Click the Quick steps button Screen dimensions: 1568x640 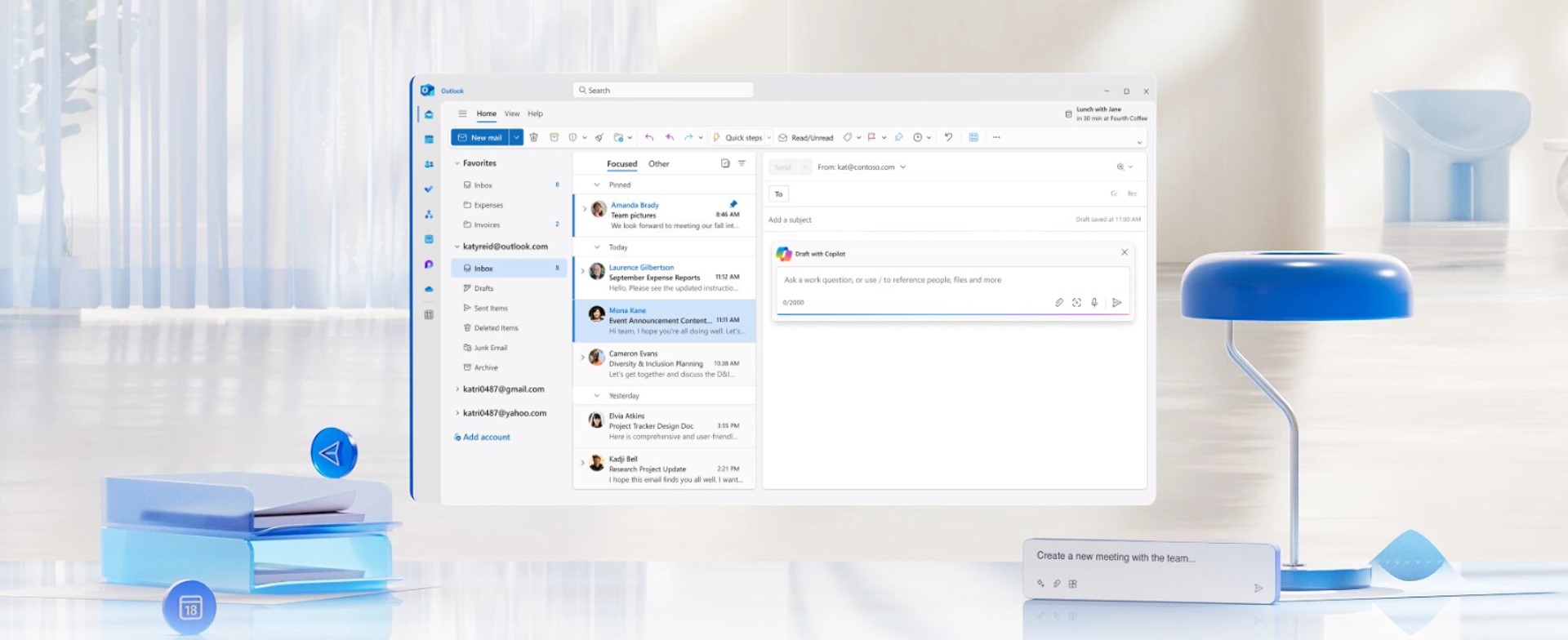[x=738, y=137]
